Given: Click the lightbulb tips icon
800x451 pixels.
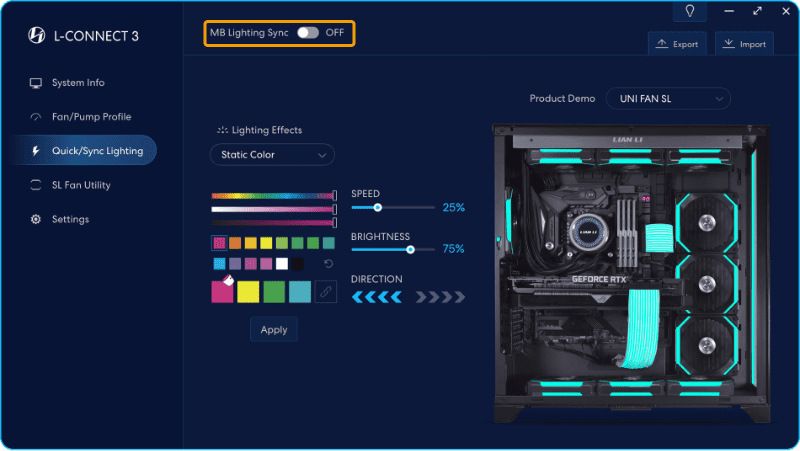Looking at the screenshot, I should point(690,11).
